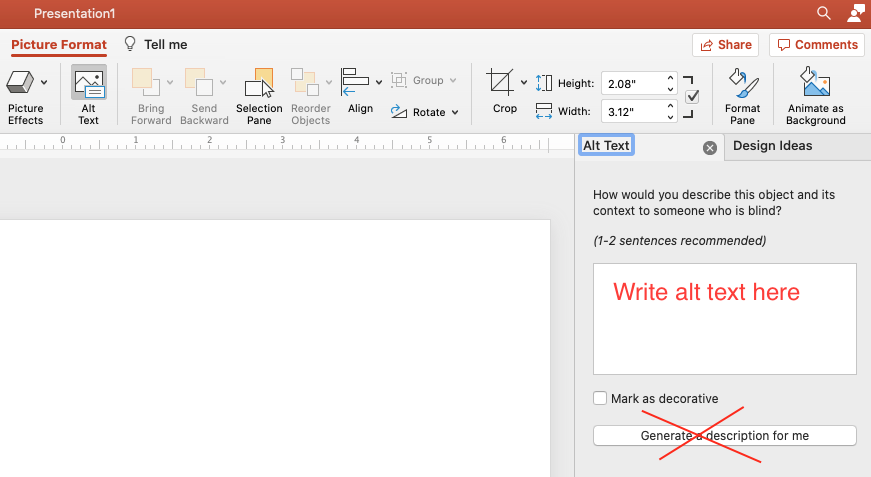Open the Crop dropdown arrow
The height and width of the screenshot is (477, 871).
coord(524,83)
